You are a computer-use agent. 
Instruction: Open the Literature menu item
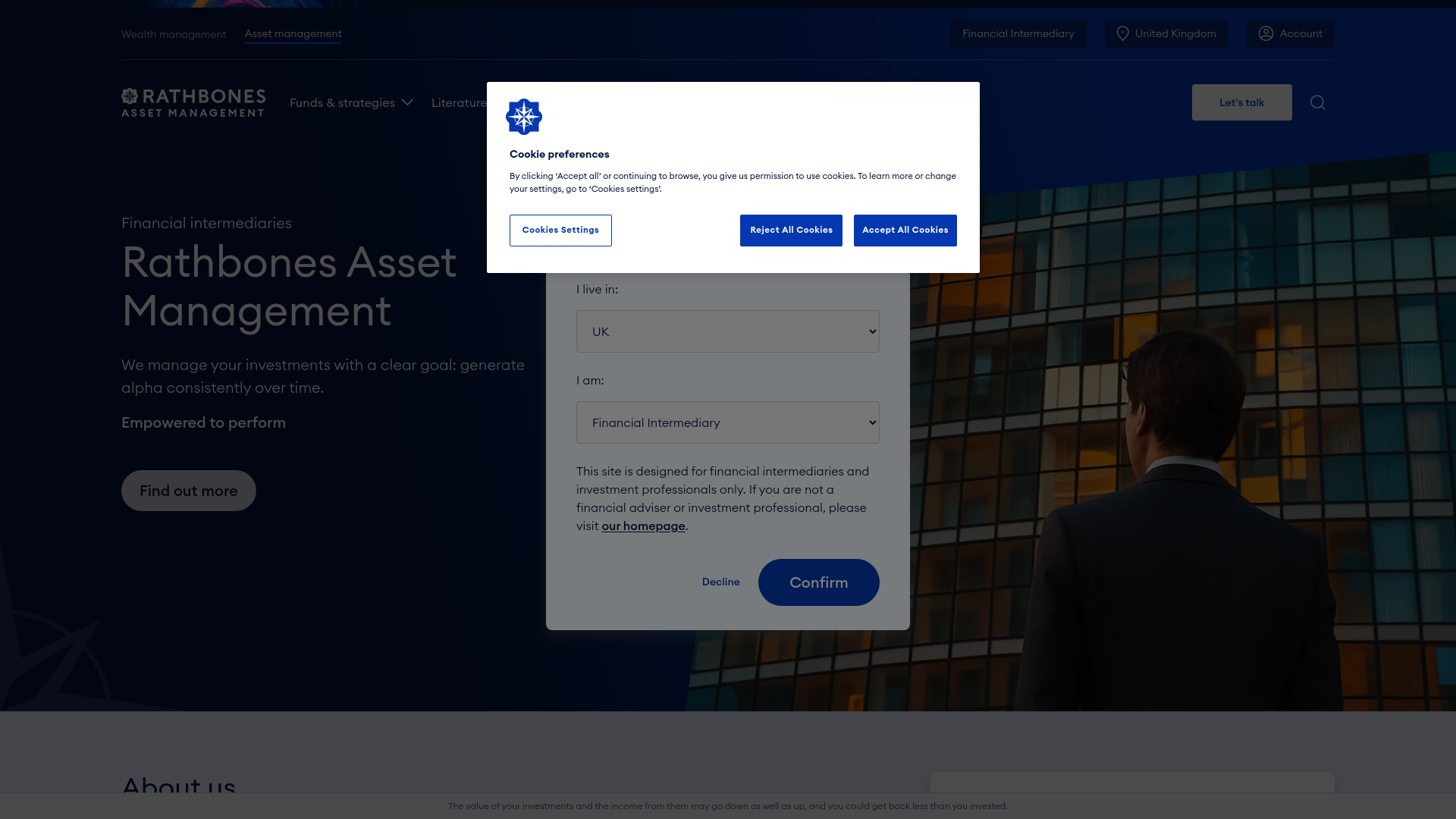click(460, 102)
